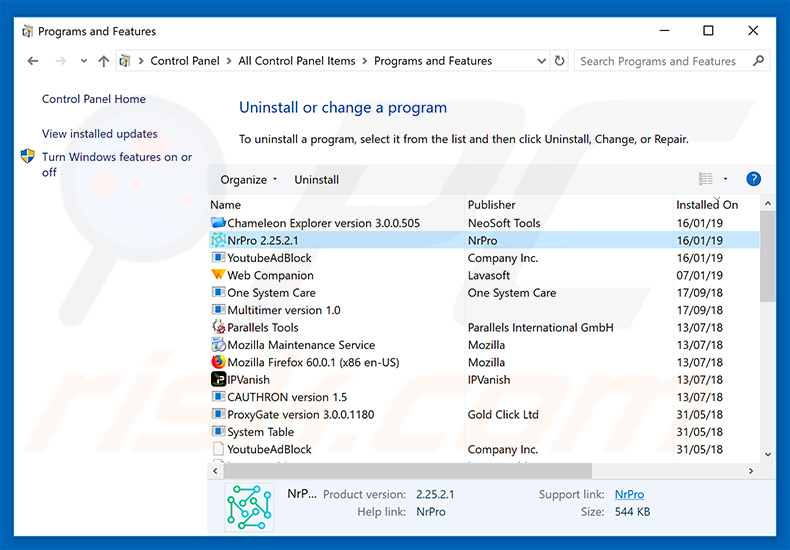Select the Mozilla Firefox icon
Screen dimensions: 790x550
pyautogui.click(x=218, y=362)
